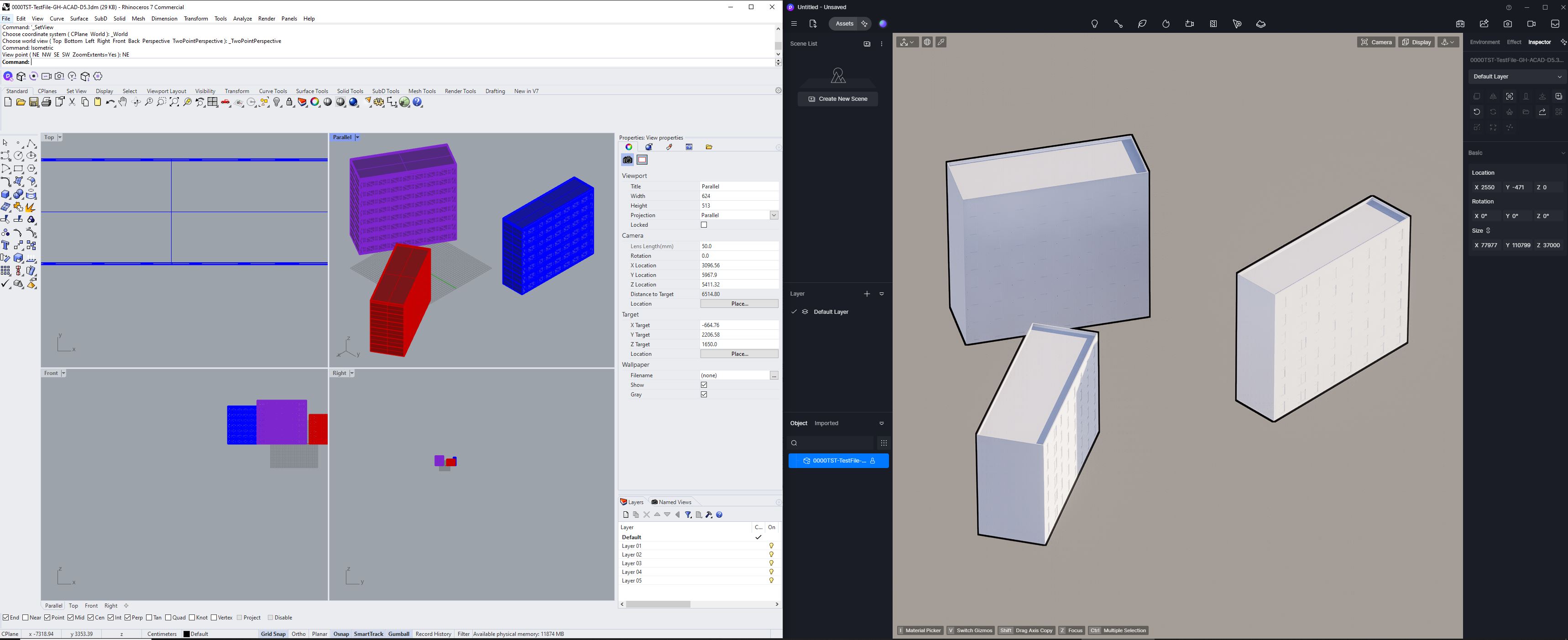1568x640 pixels.
Task: Click the light bulb icon in D5 top toolbar
Action: coord(1094,24)
